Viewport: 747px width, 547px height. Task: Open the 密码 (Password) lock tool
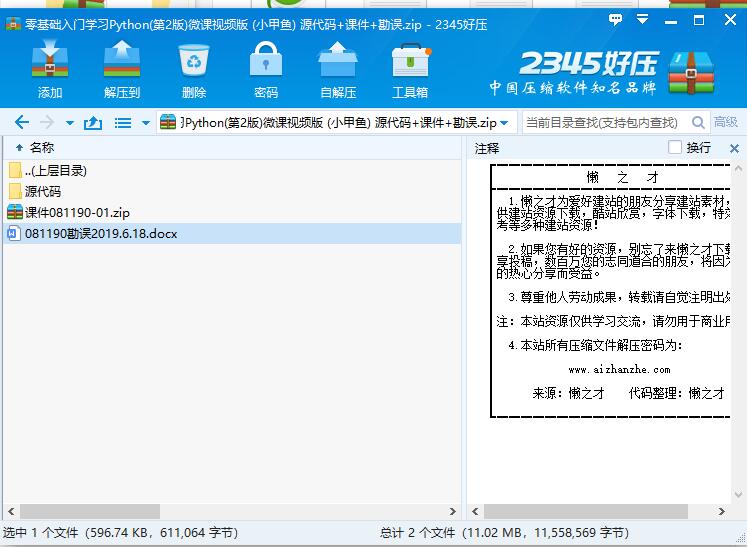click(x=266, y=69)
